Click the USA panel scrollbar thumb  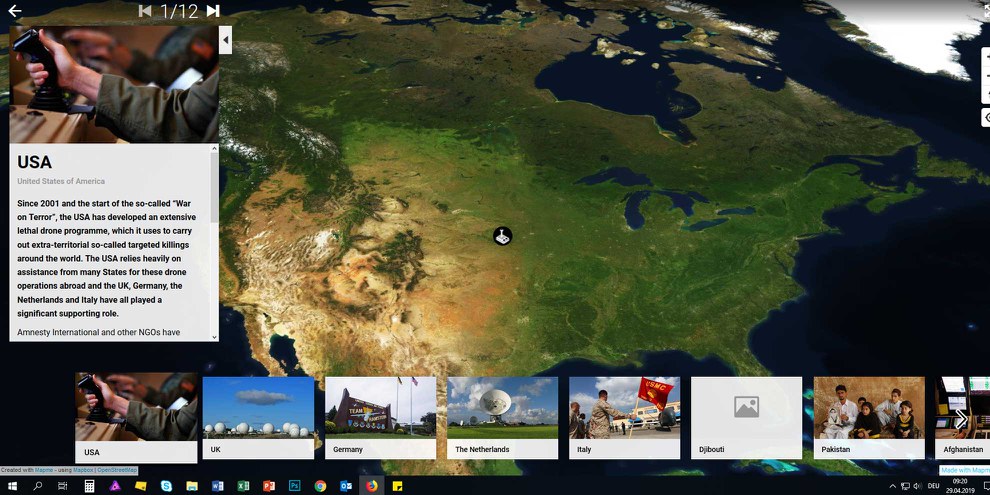tap(215, 188)
